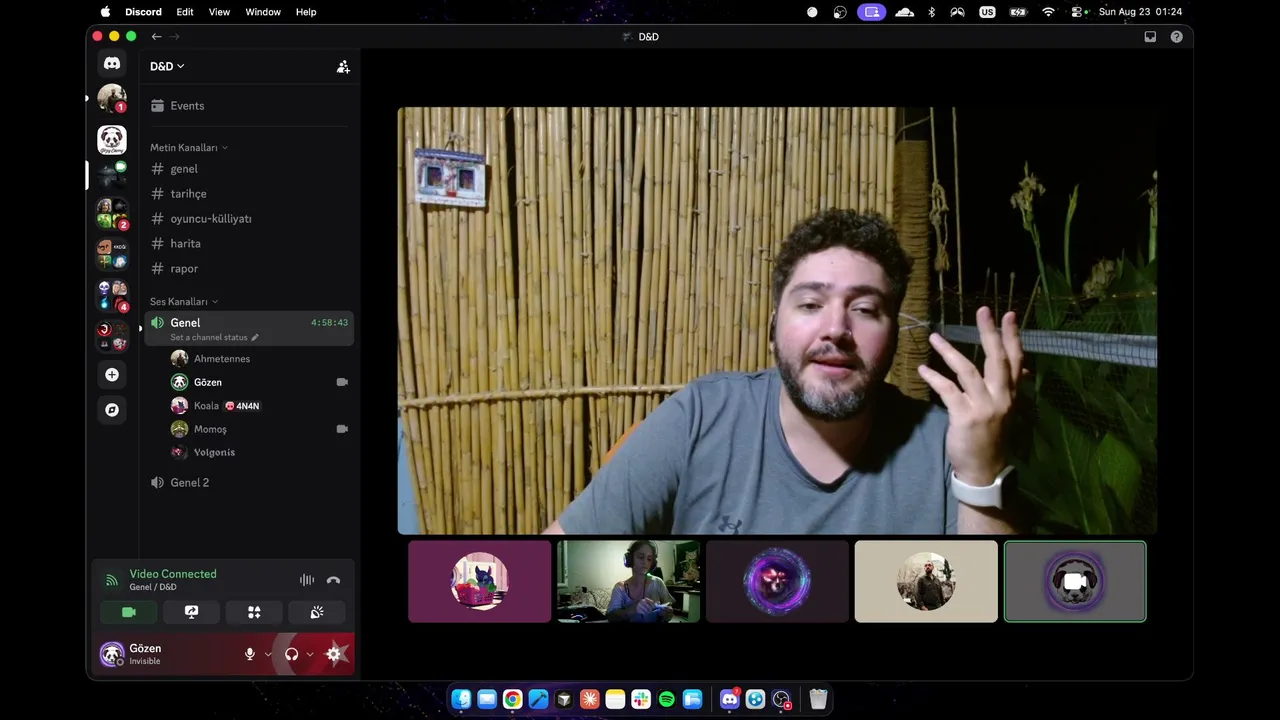Open the View menu
This screenshot has width=1280, height=720.
tap(219, 12)
